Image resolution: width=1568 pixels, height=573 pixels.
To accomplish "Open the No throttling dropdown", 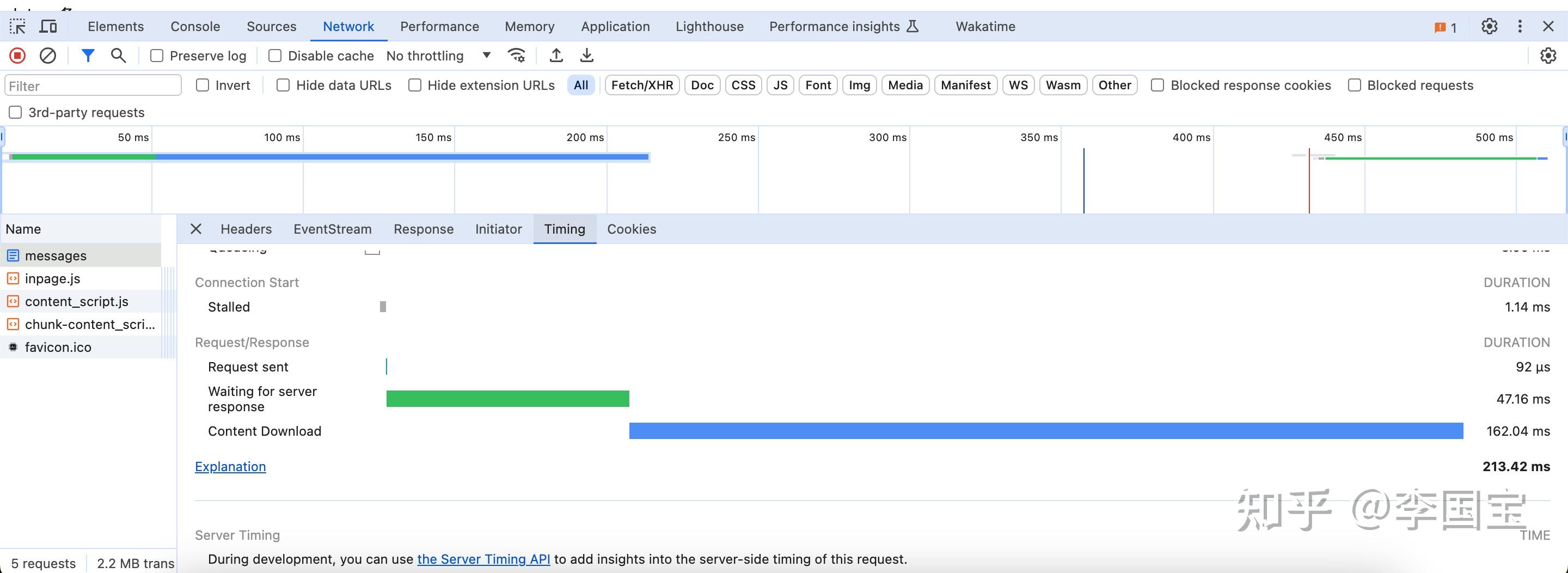I will pos(438,56).
